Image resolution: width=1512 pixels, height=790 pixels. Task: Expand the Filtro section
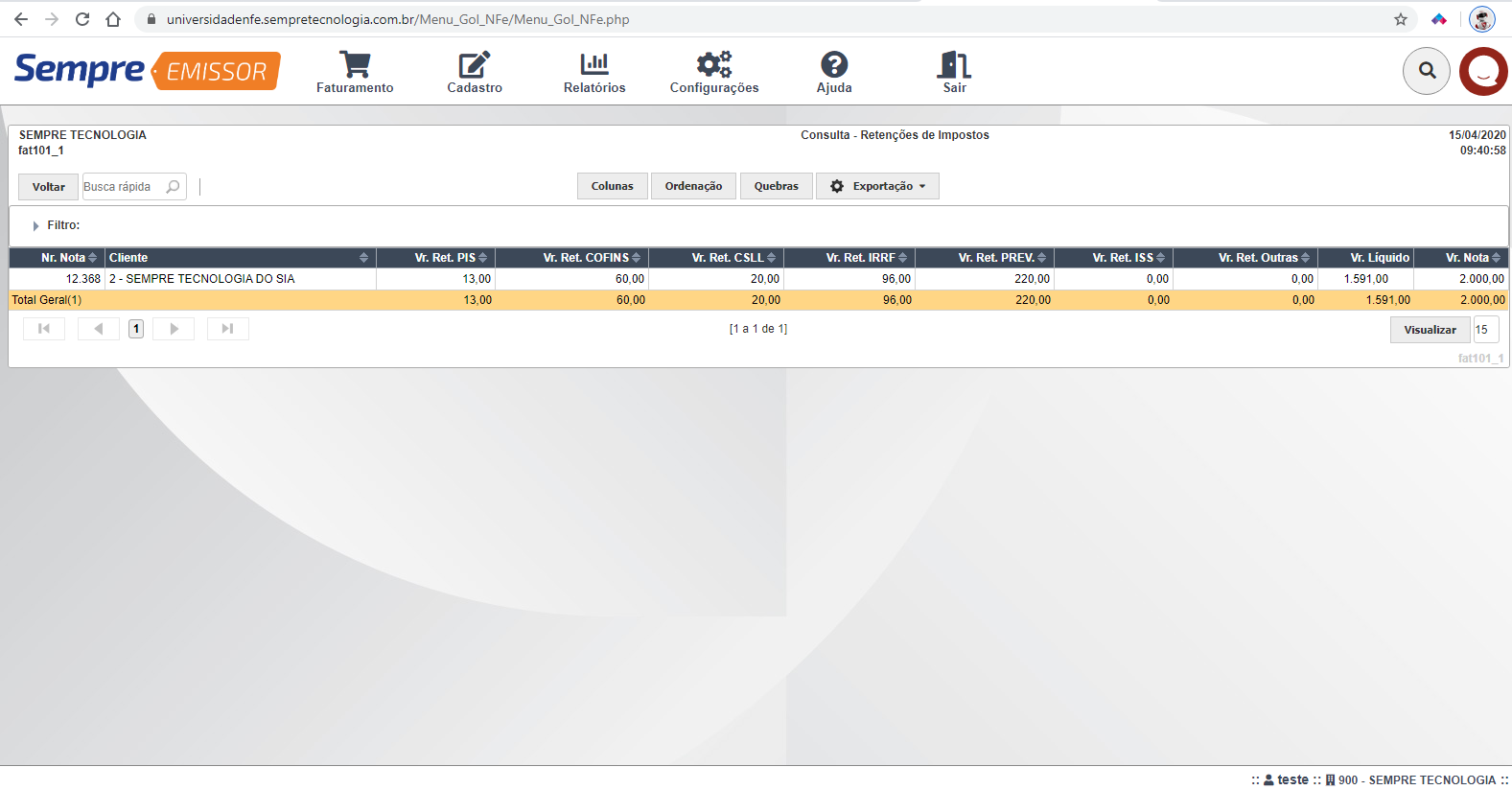35,226
